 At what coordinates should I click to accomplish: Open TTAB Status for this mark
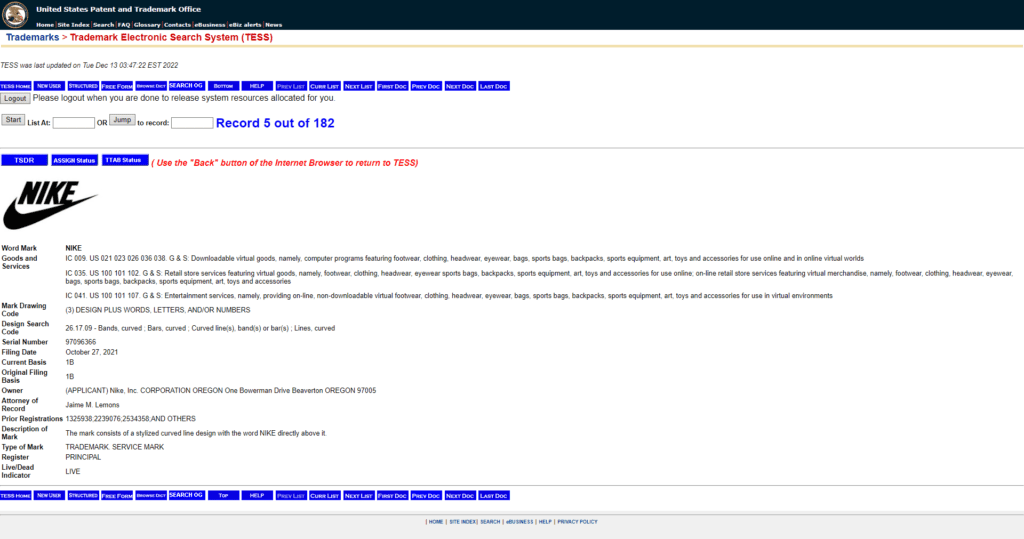(125, 160)
